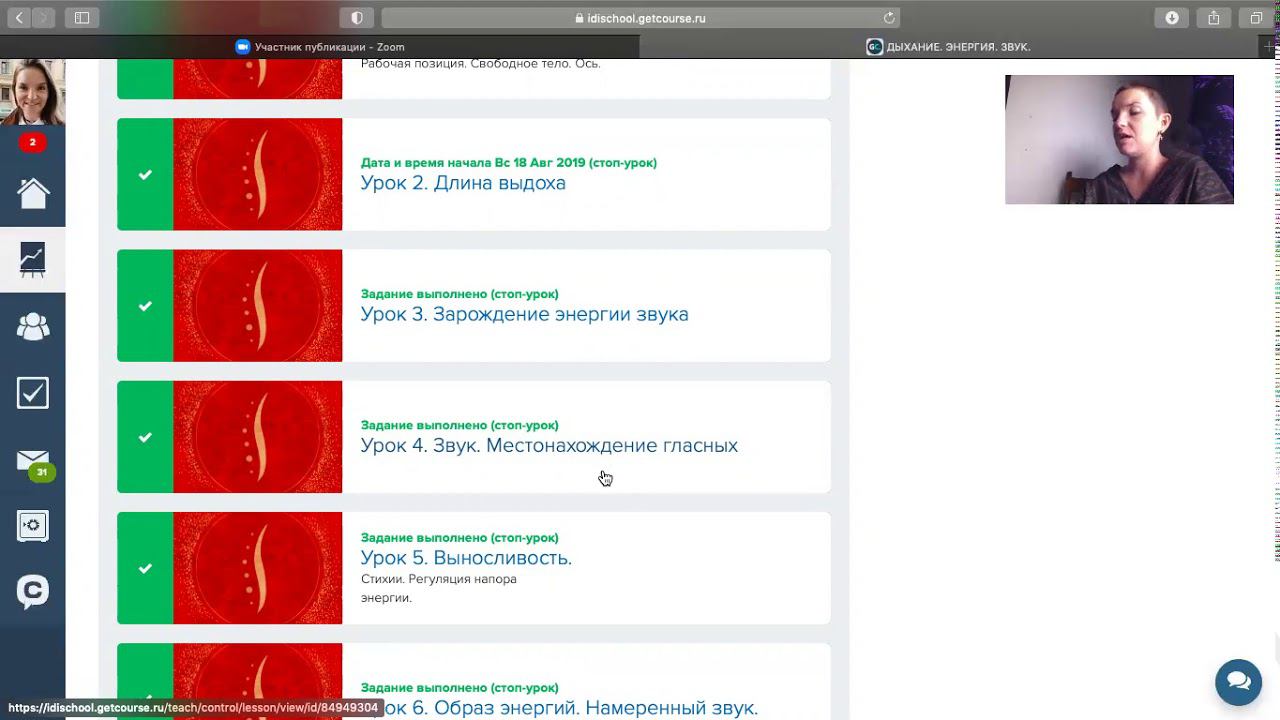Open lesson Урок 5. Выносливость.

[x=466, y=558]
